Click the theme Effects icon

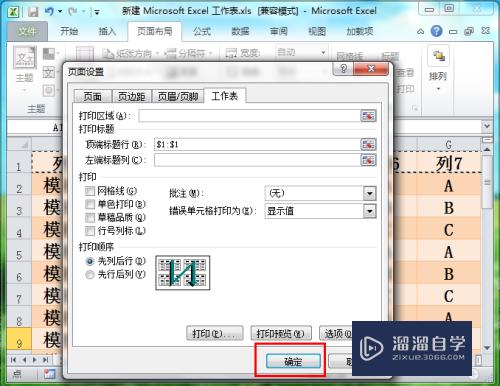point(49,90)
